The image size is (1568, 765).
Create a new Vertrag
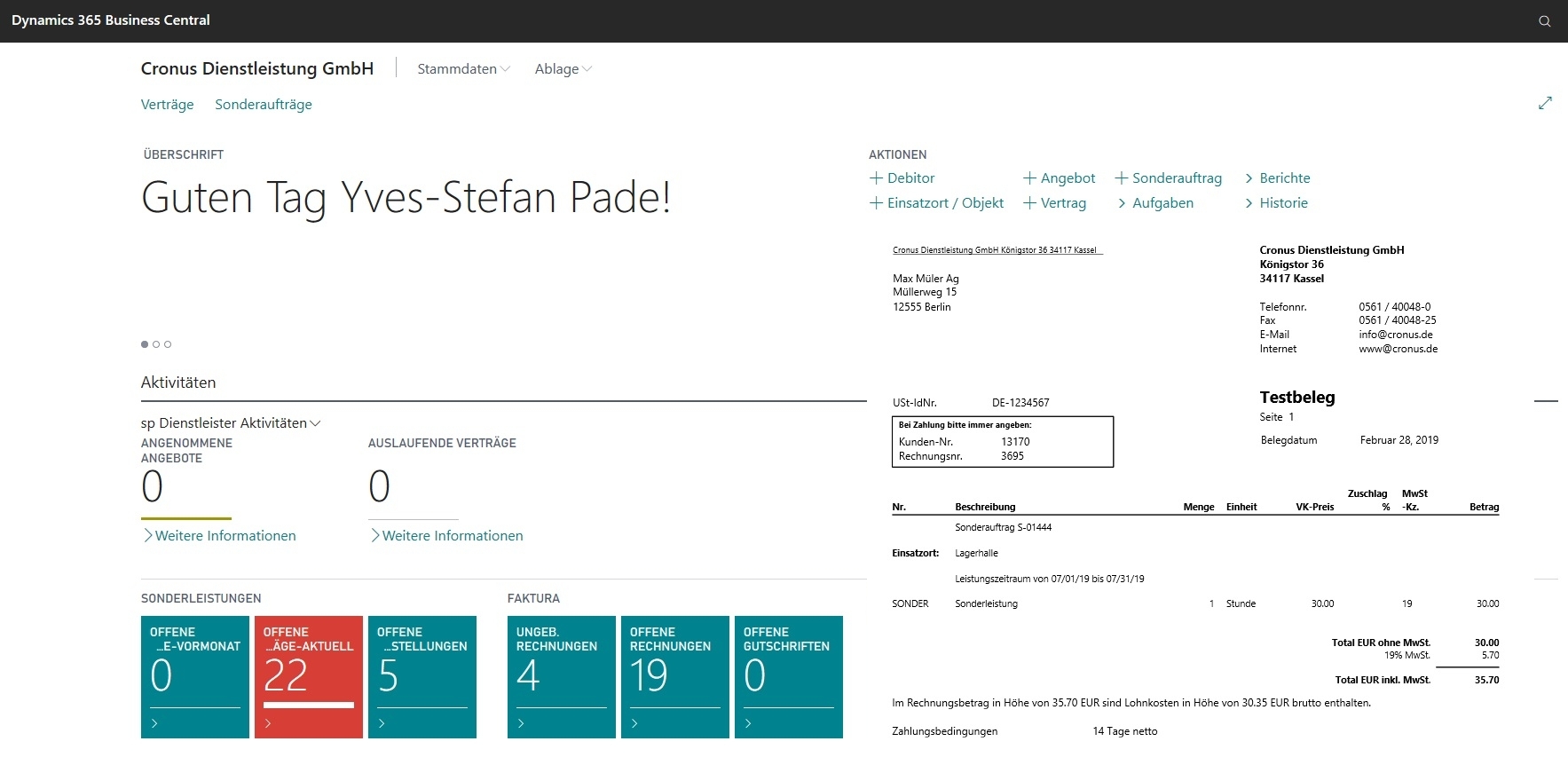point(1054,203)
